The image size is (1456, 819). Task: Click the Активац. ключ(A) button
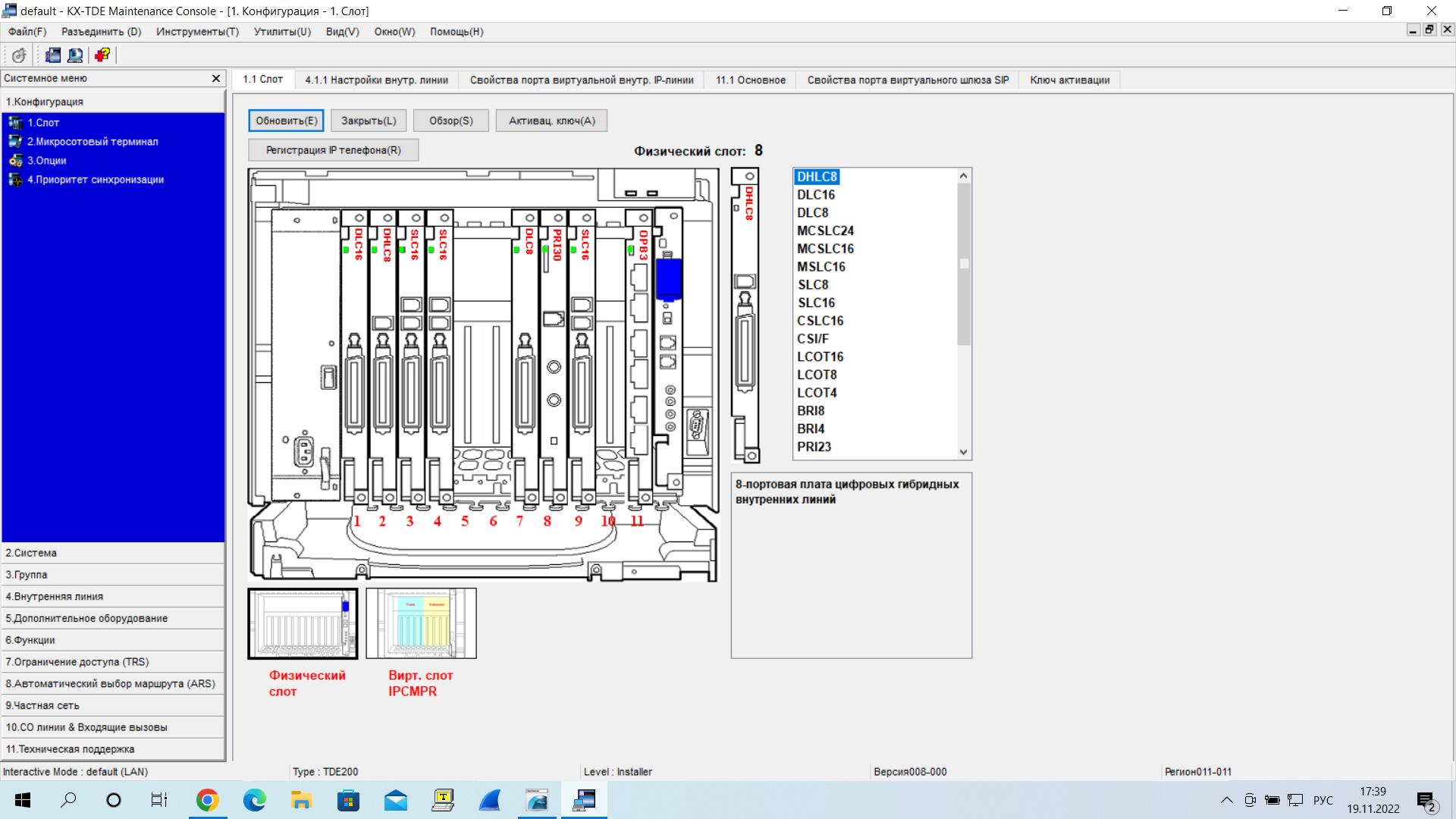[x=551, y=121]
